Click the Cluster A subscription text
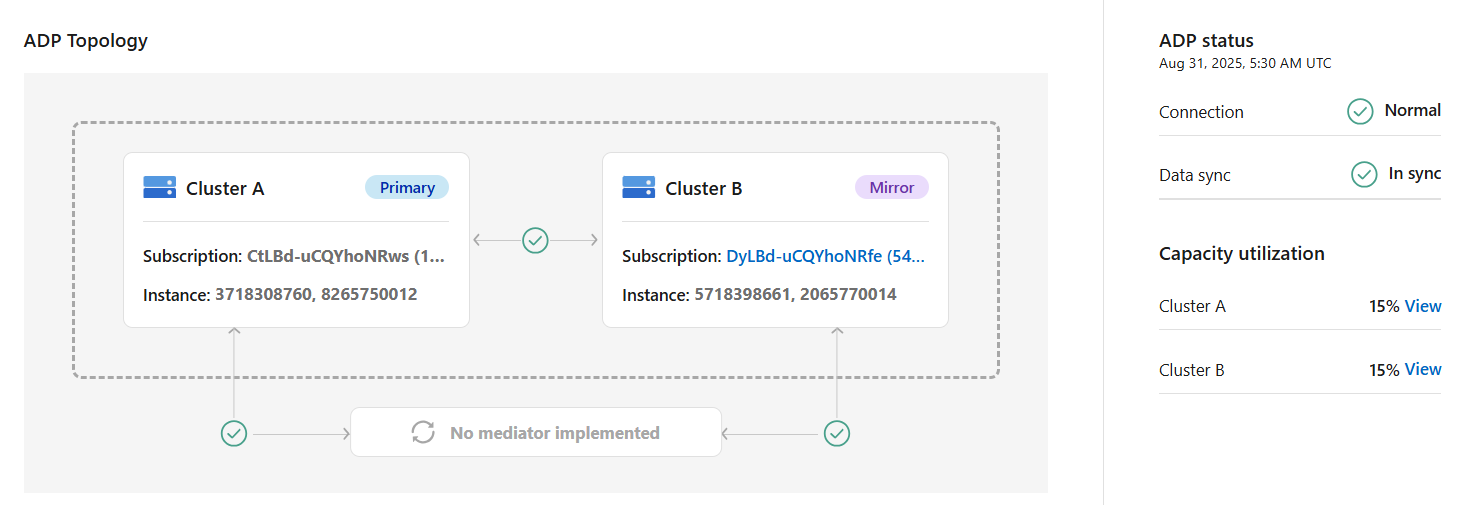The image size is (1477, 505). (345, 256)
